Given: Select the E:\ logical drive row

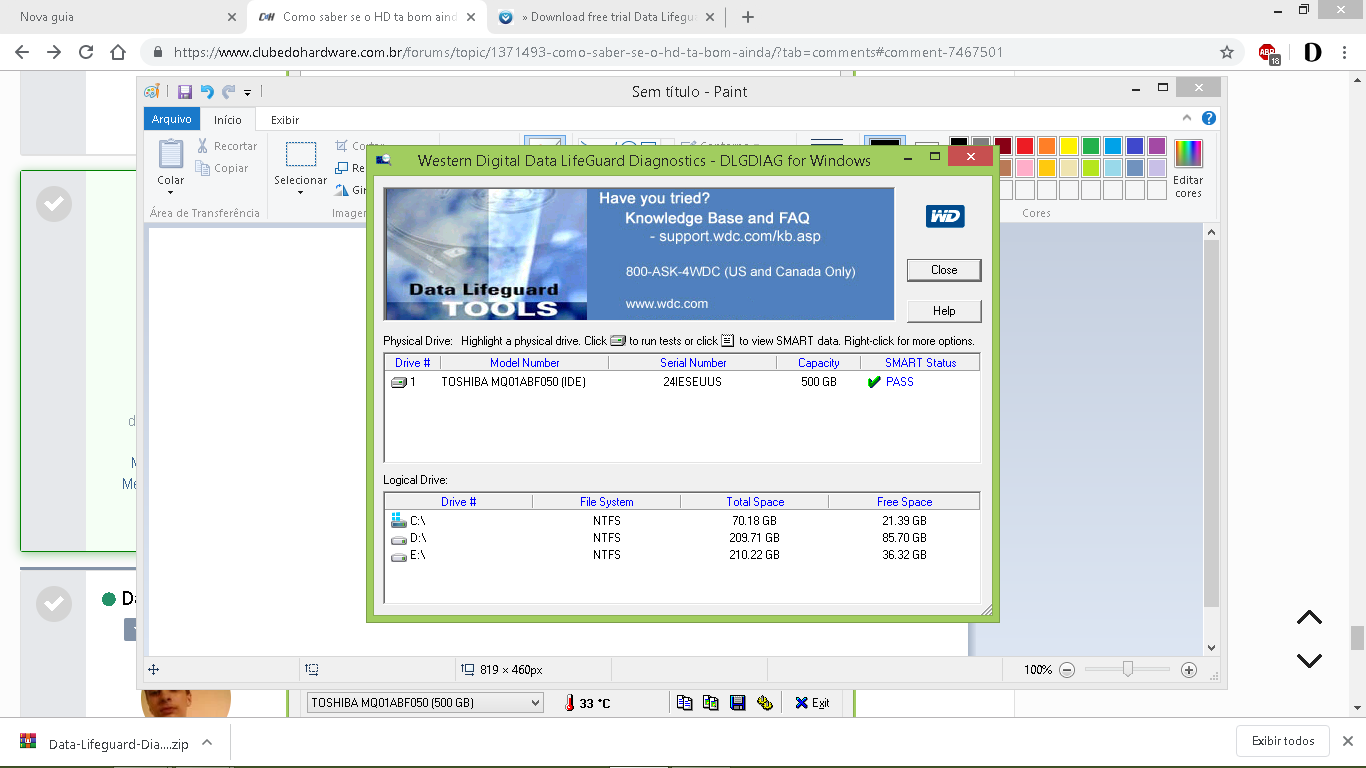Looking at the screenshot, I should point(682,555).
